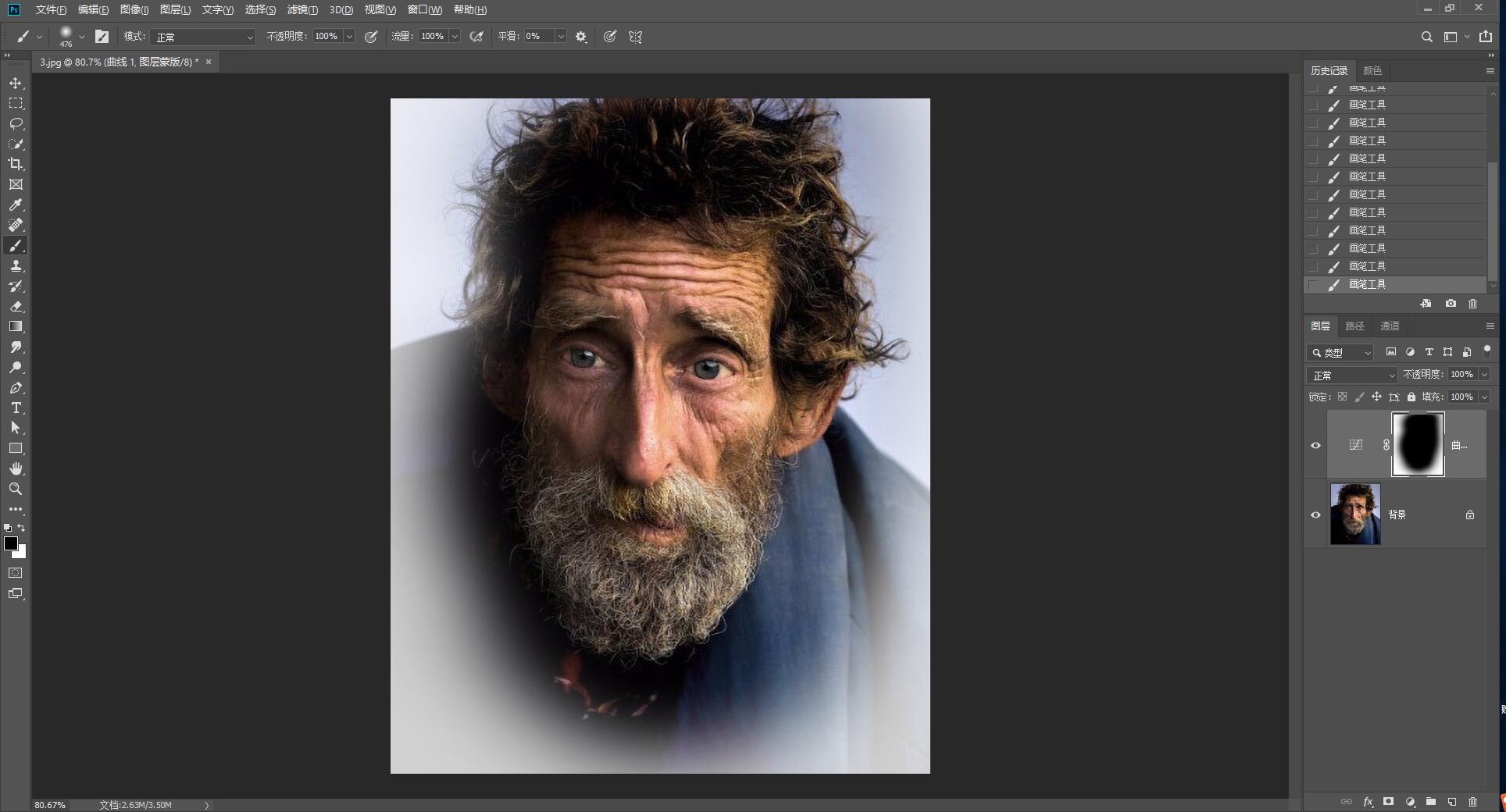Select the History Brush tool
This screenshot has height=812, width=1506.
point(16,286)
